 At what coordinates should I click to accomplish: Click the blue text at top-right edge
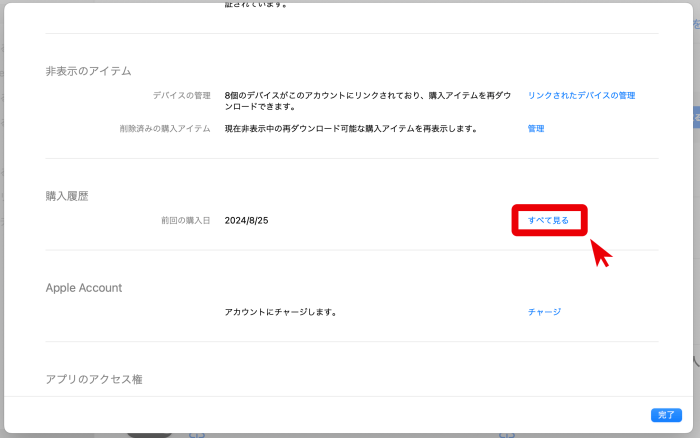click(695, 23)
